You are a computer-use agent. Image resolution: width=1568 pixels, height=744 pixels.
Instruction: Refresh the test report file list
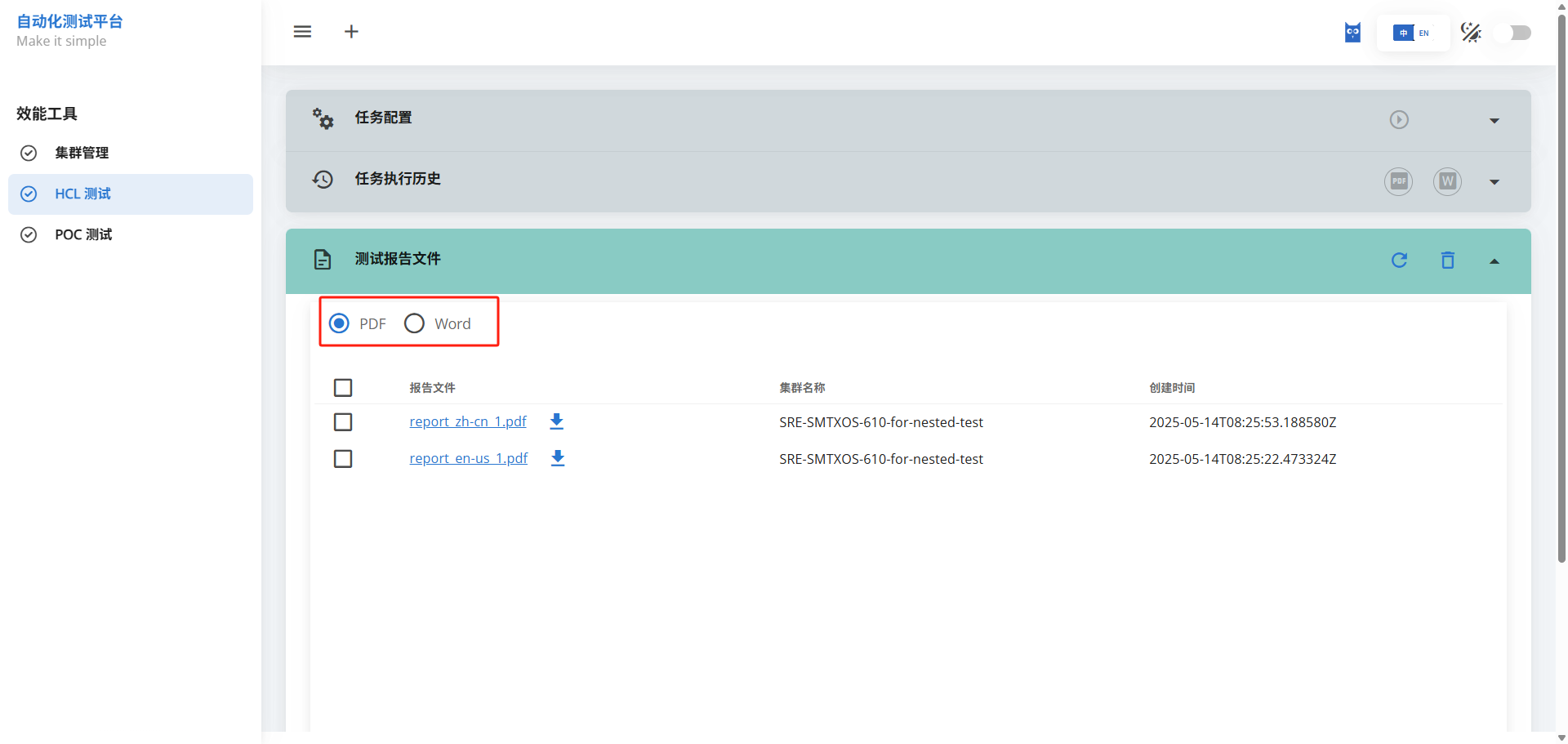[1399, 261]
